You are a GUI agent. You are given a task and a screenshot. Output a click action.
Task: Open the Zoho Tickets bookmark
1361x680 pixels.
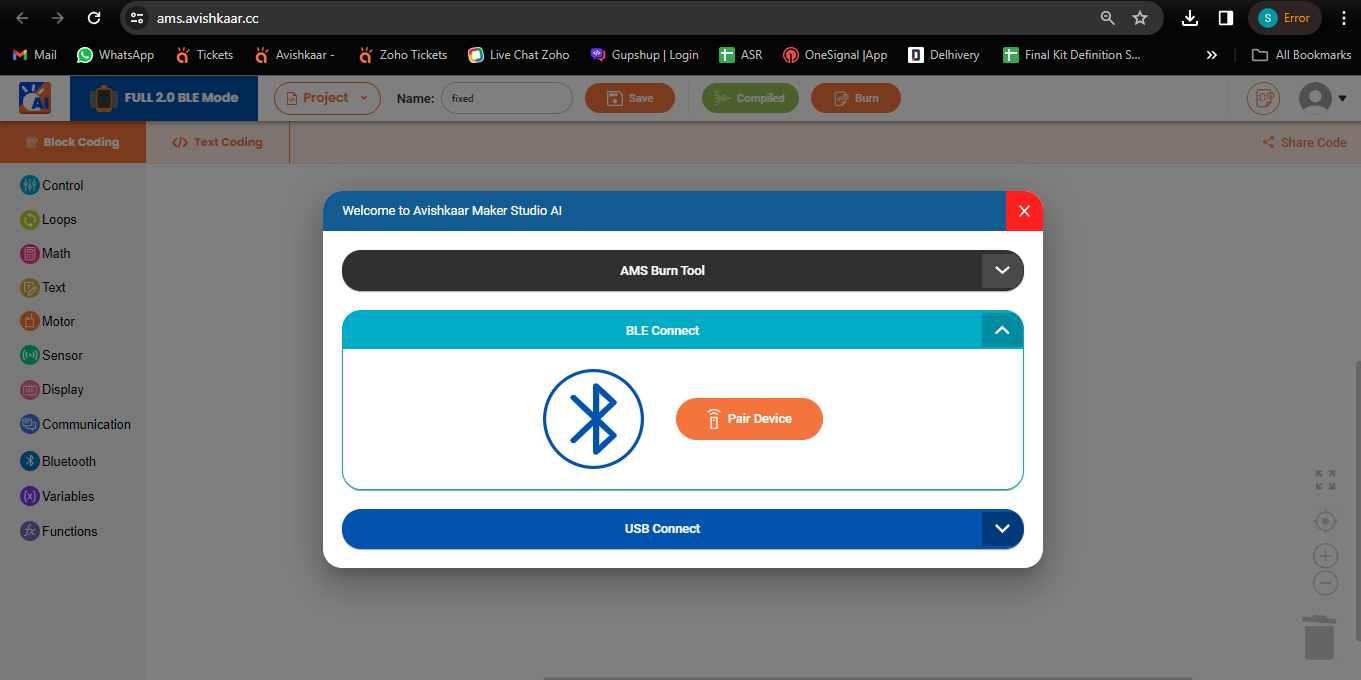click(x=403, y=55)
